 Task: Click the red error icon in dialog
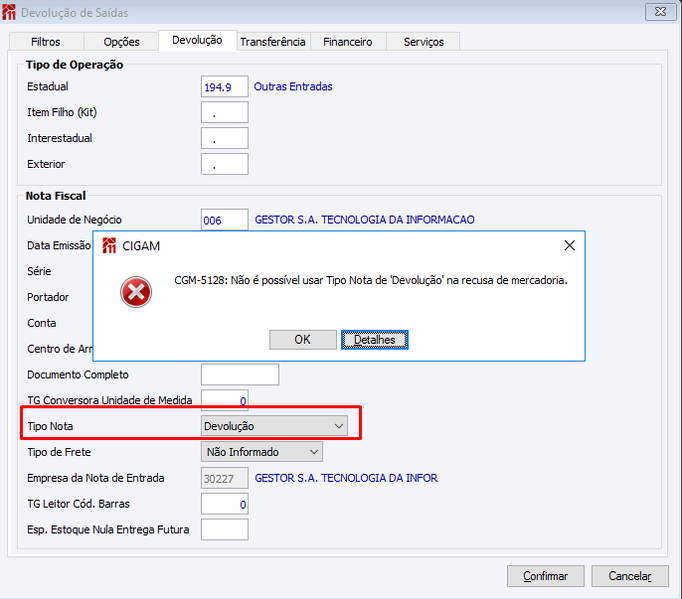[x=136, y=292]
